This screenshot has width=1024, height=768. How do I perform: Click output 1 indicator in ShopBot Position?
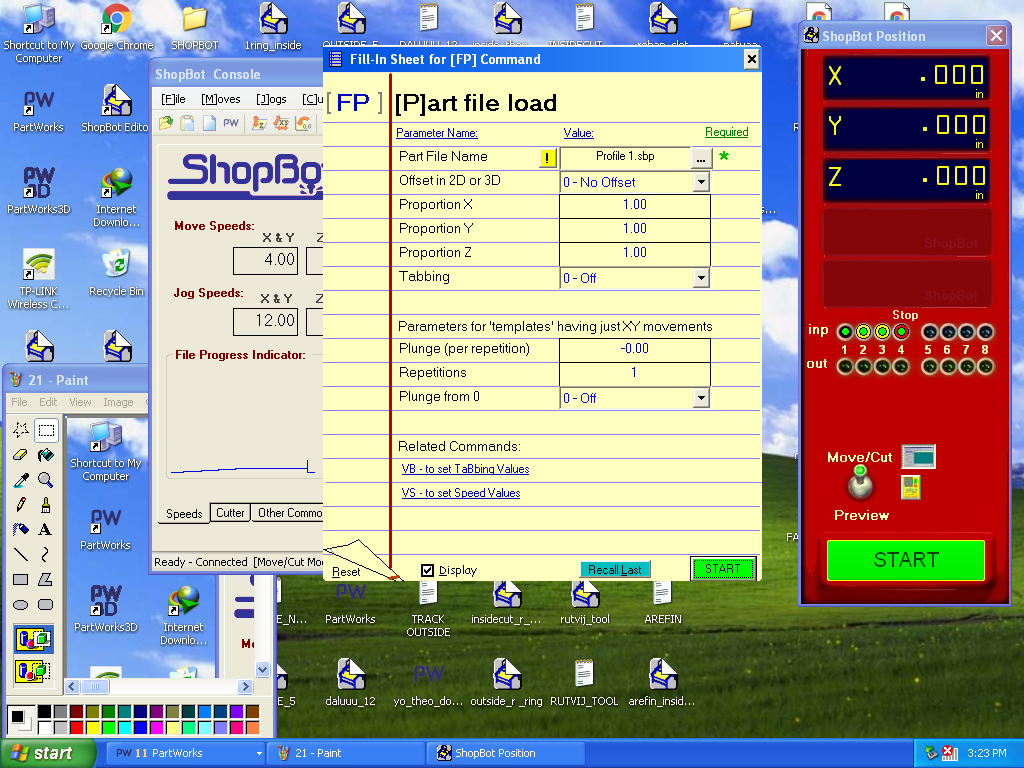click(x=844, y=367)
